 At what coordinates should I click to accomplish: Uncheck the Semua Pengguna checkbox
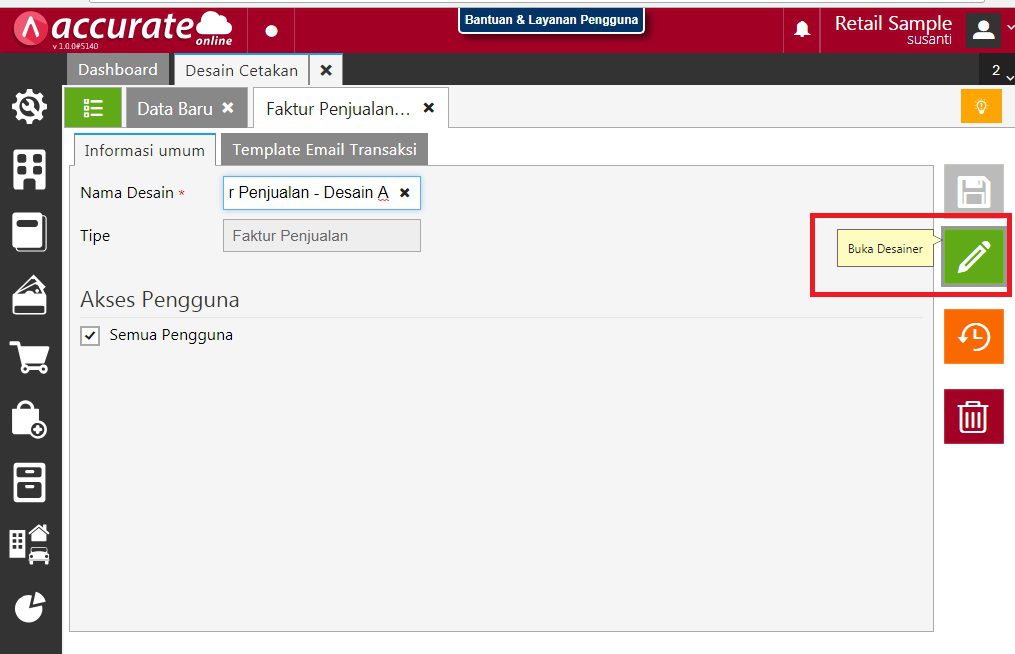point(90,335)
